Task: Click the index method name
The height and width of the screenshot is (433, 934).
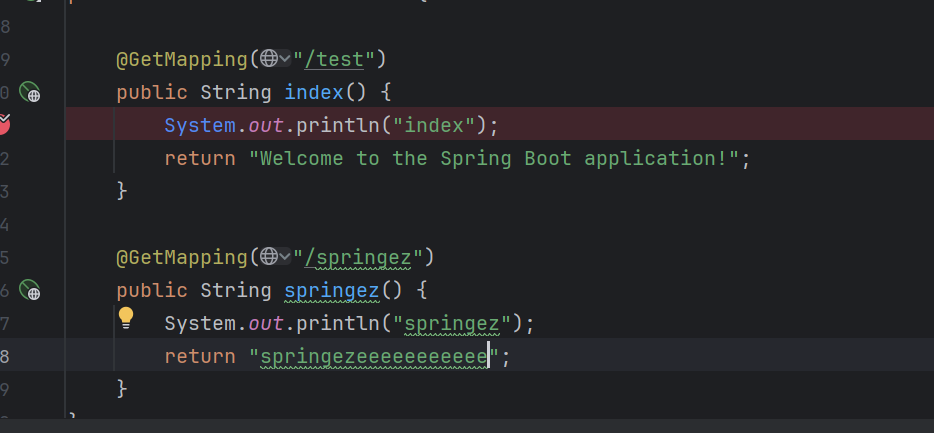Action: coord(314,92)
